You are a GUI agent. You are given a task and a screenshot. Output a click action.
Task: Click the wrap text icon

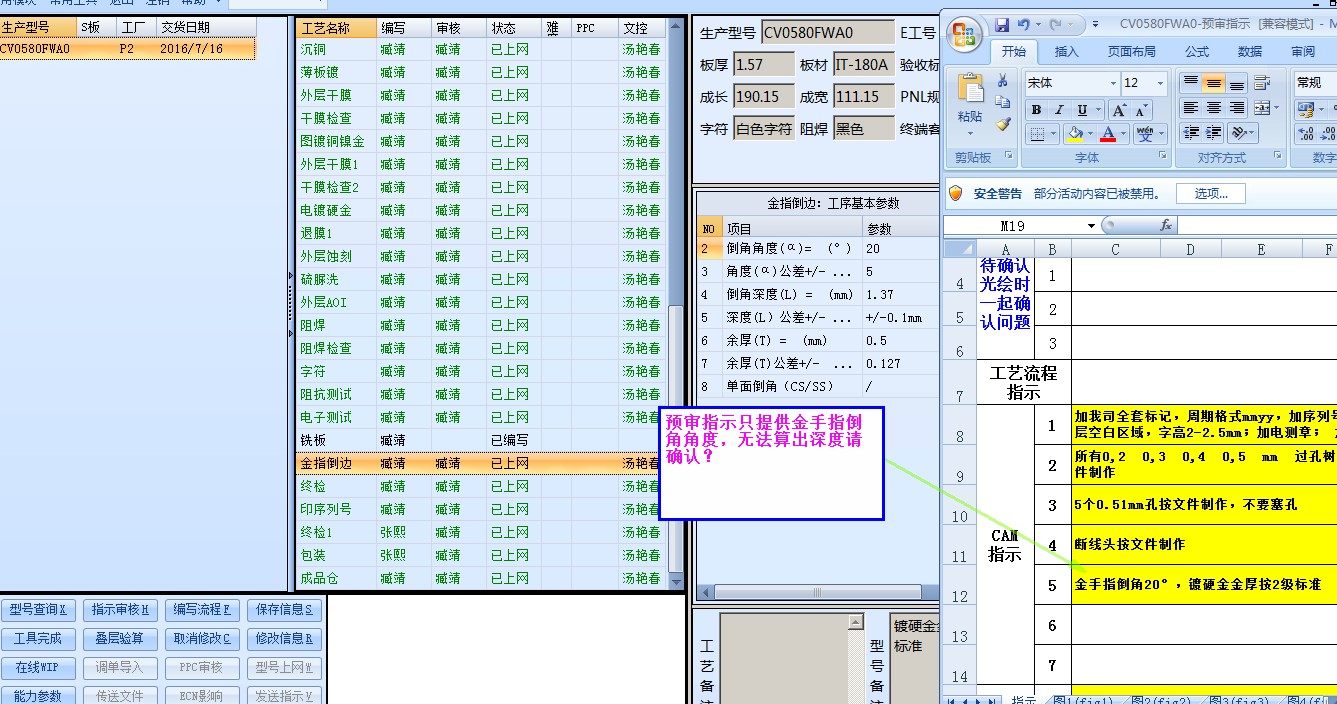[x=1262, y=83]
